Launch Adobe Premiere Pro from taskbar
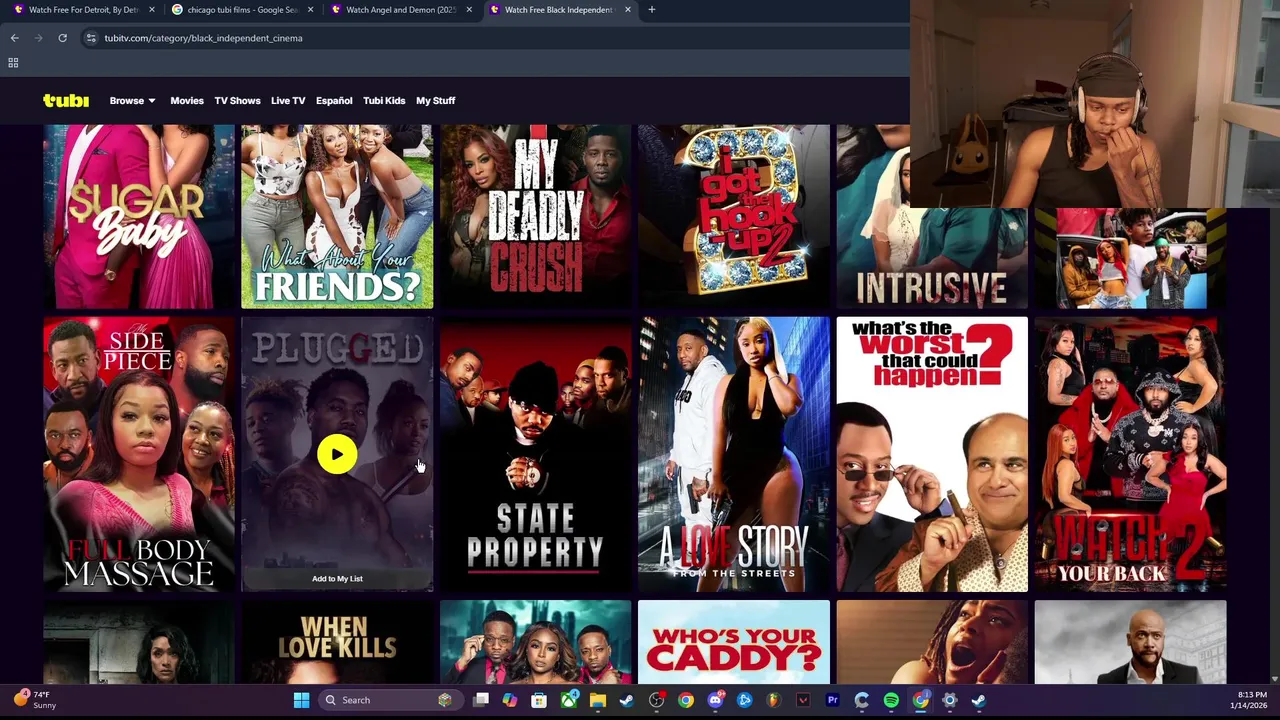 coord(832,700)
